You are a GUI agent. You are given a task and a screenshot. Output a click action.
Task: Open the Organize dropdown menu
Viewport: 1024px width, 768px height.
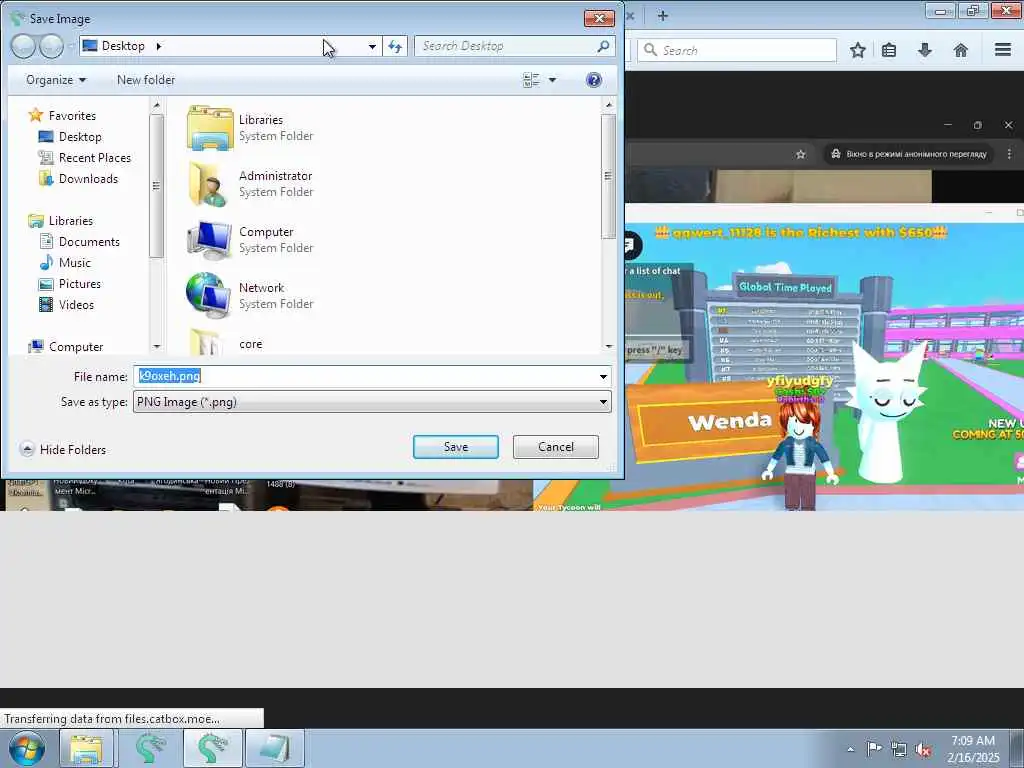56,80
